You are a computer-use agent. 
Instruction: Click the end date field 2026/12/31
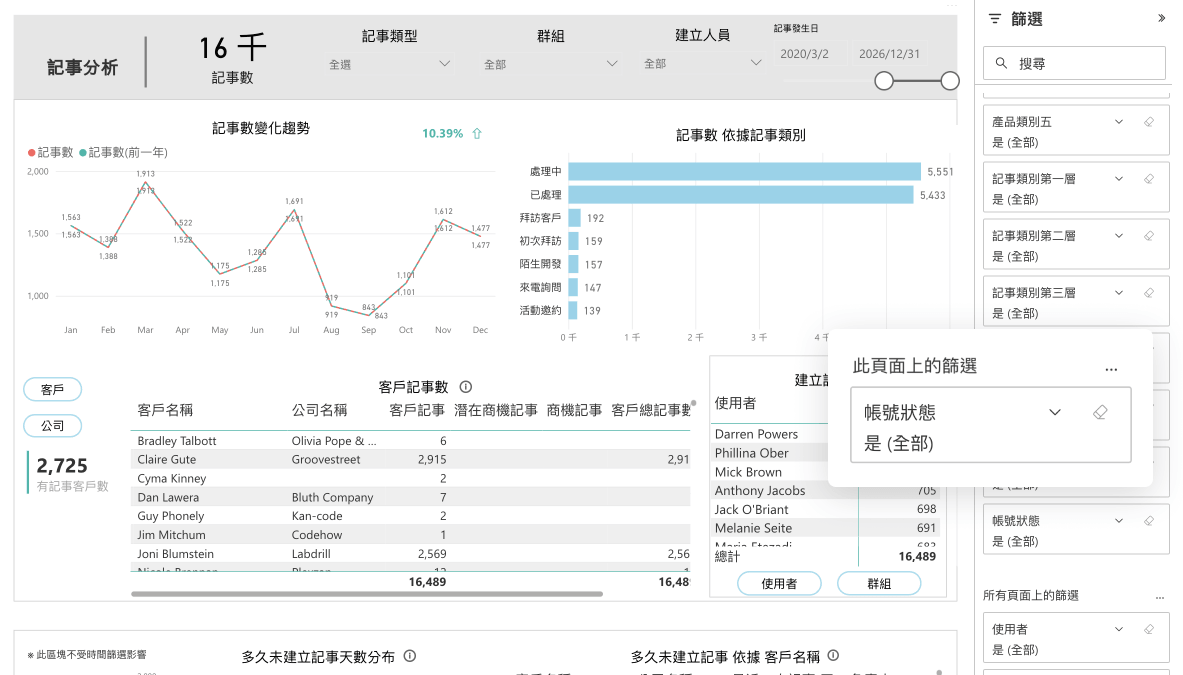pyautogui.click(x=890, y=54)
